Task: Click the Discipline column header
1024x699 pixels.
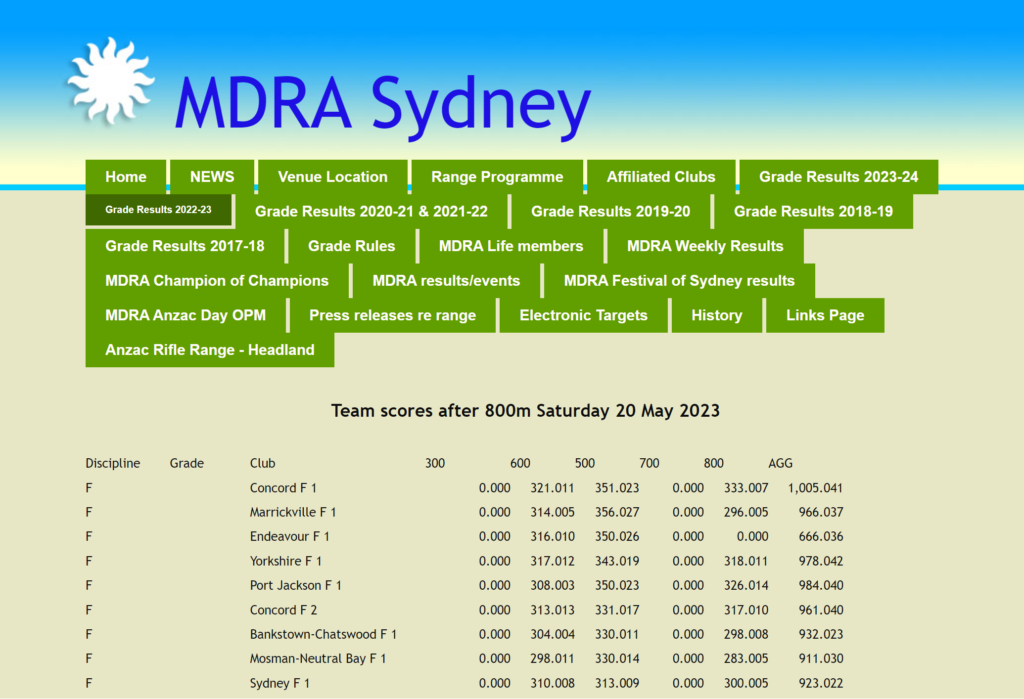Action: (x=112, y=463)
